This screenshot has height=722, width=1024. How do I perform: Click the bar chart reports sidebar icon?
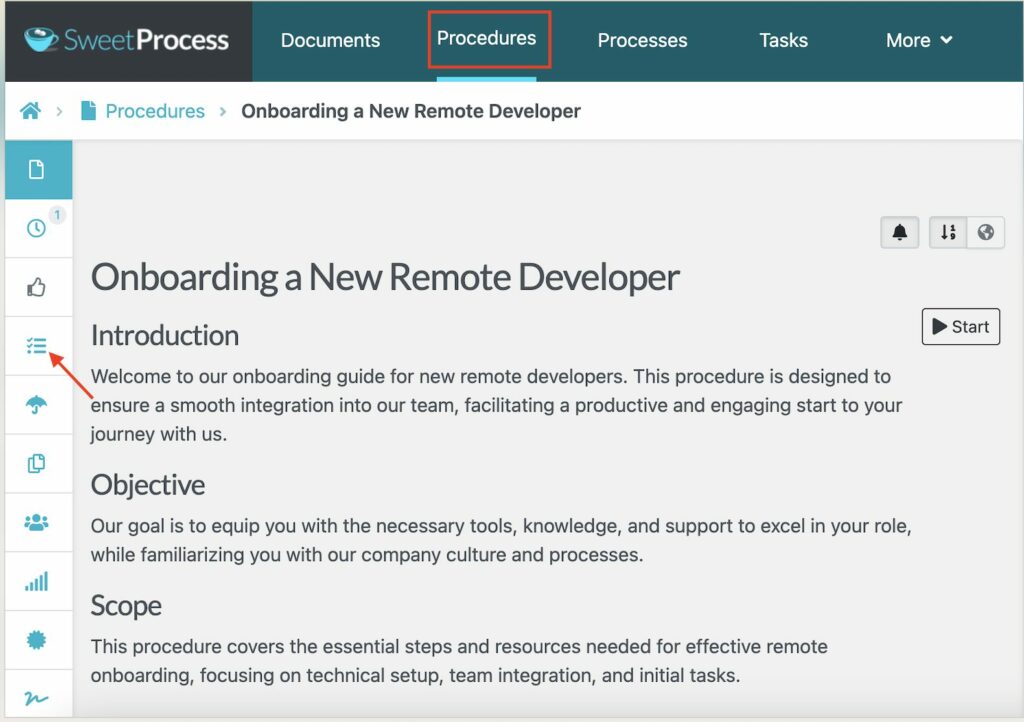37,581
